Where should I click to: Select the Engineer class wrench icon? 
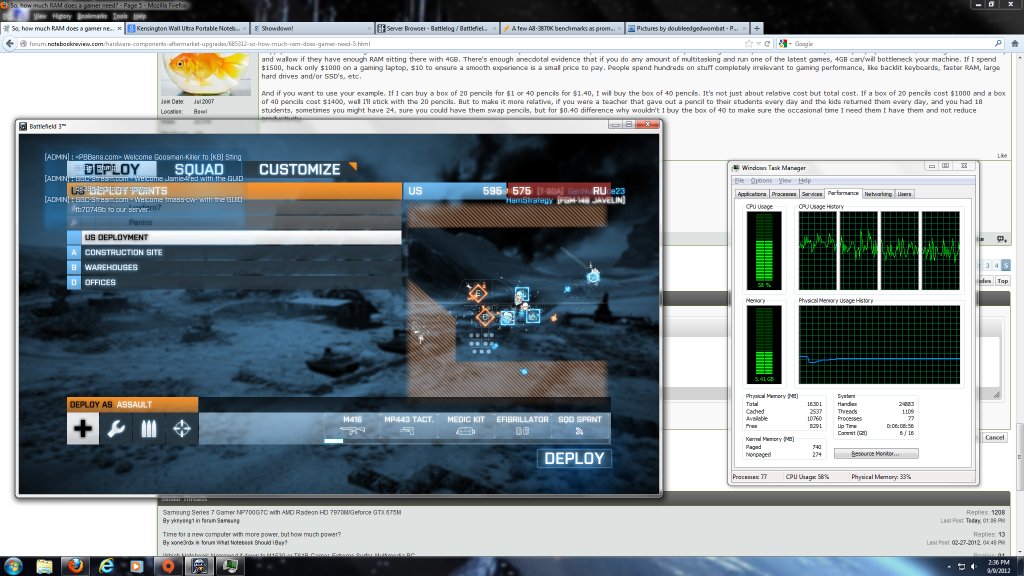tap(116, 428)
